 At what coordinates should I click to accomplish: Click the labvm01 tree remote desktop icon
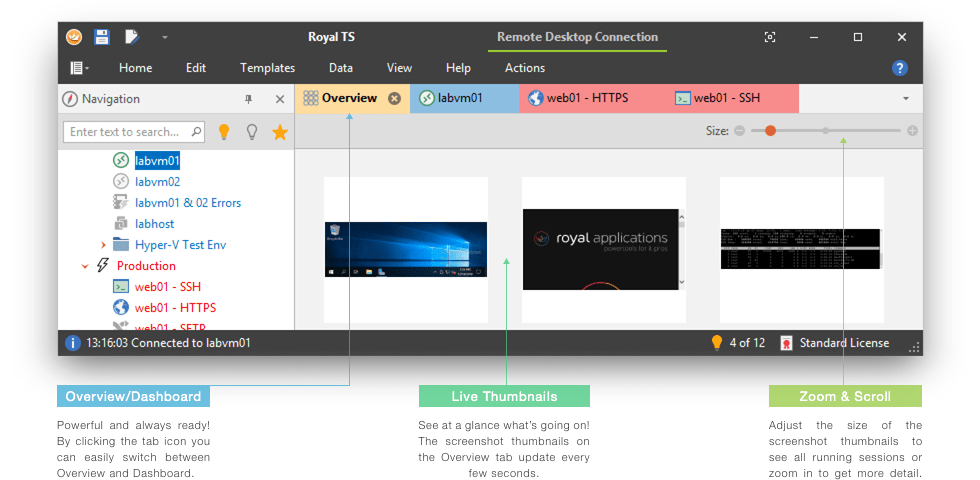pyautogui.click(x=121, y=161)
